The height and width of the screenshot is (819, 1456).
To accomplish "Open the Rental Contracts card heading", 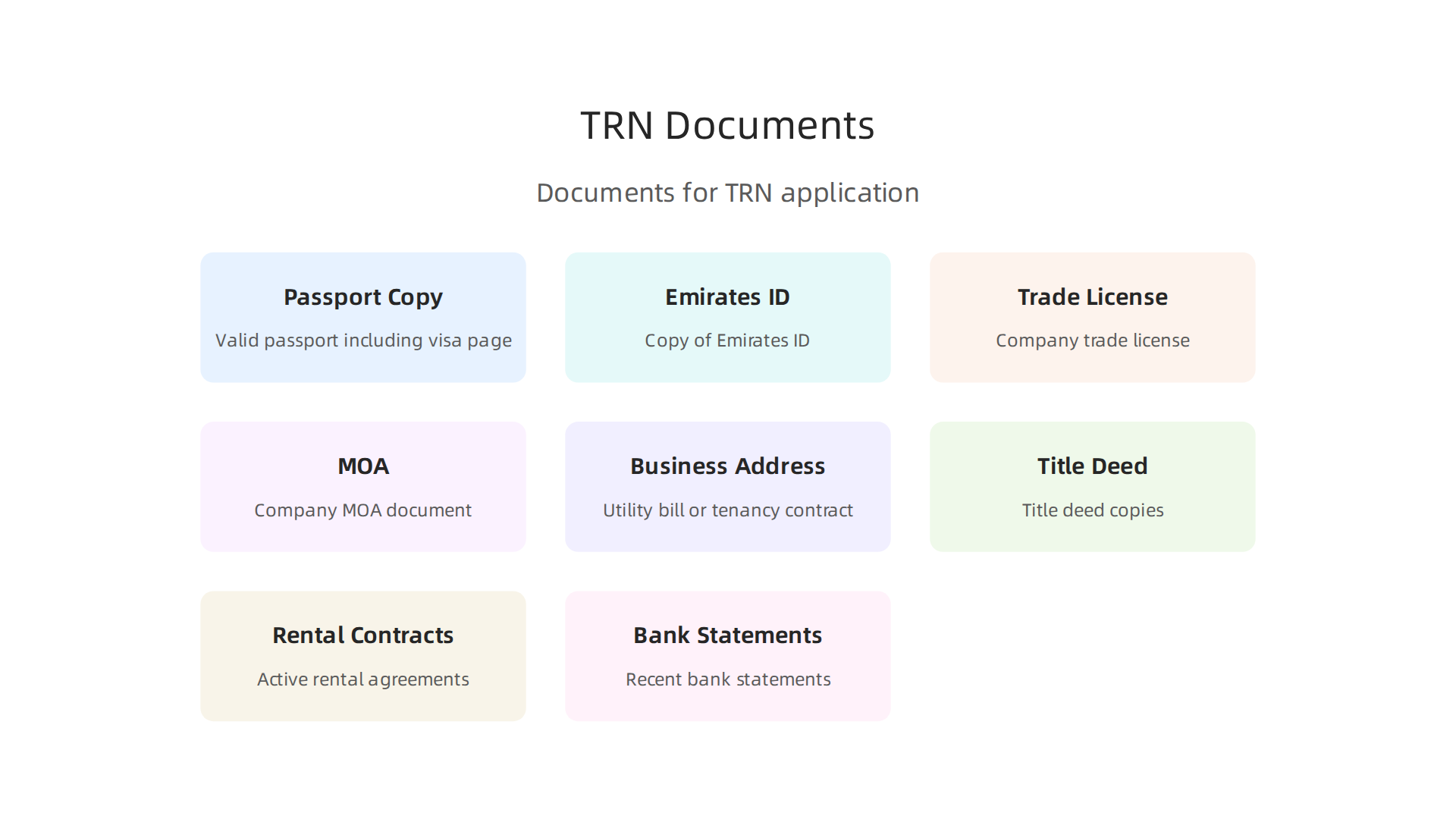I will click(363, 635).
